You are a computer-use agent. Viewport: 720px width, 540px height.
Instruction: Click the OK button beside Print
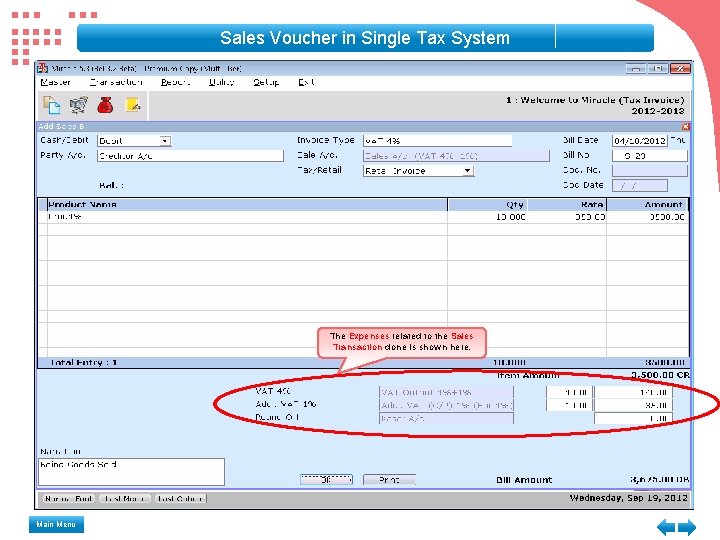326,480
